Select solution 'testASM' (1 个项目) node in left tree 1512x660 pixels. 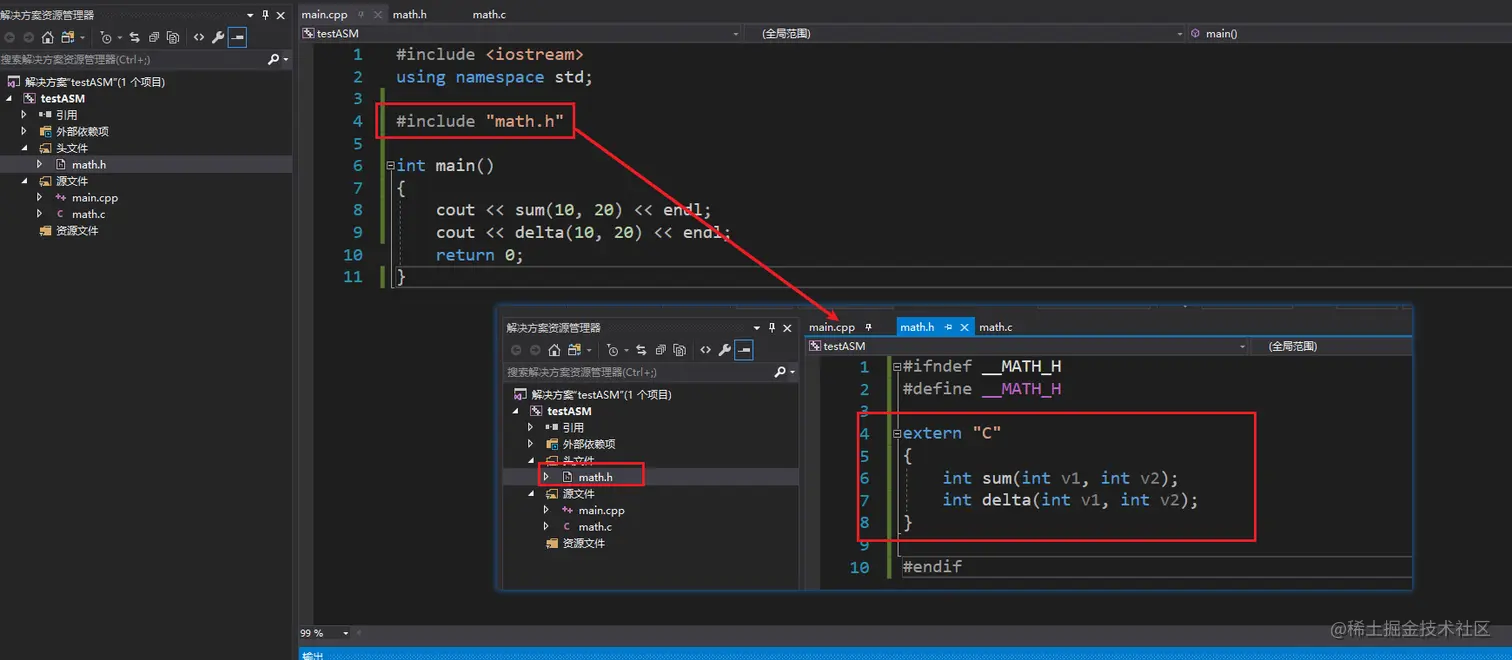[95, 82]
